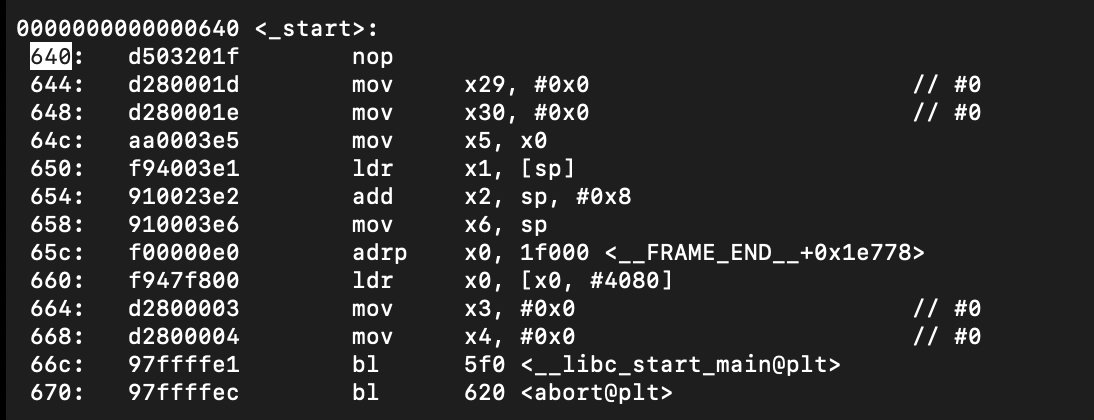
Task: Click the 97ffffec opcode at 670
Action: tap(183, 392)
